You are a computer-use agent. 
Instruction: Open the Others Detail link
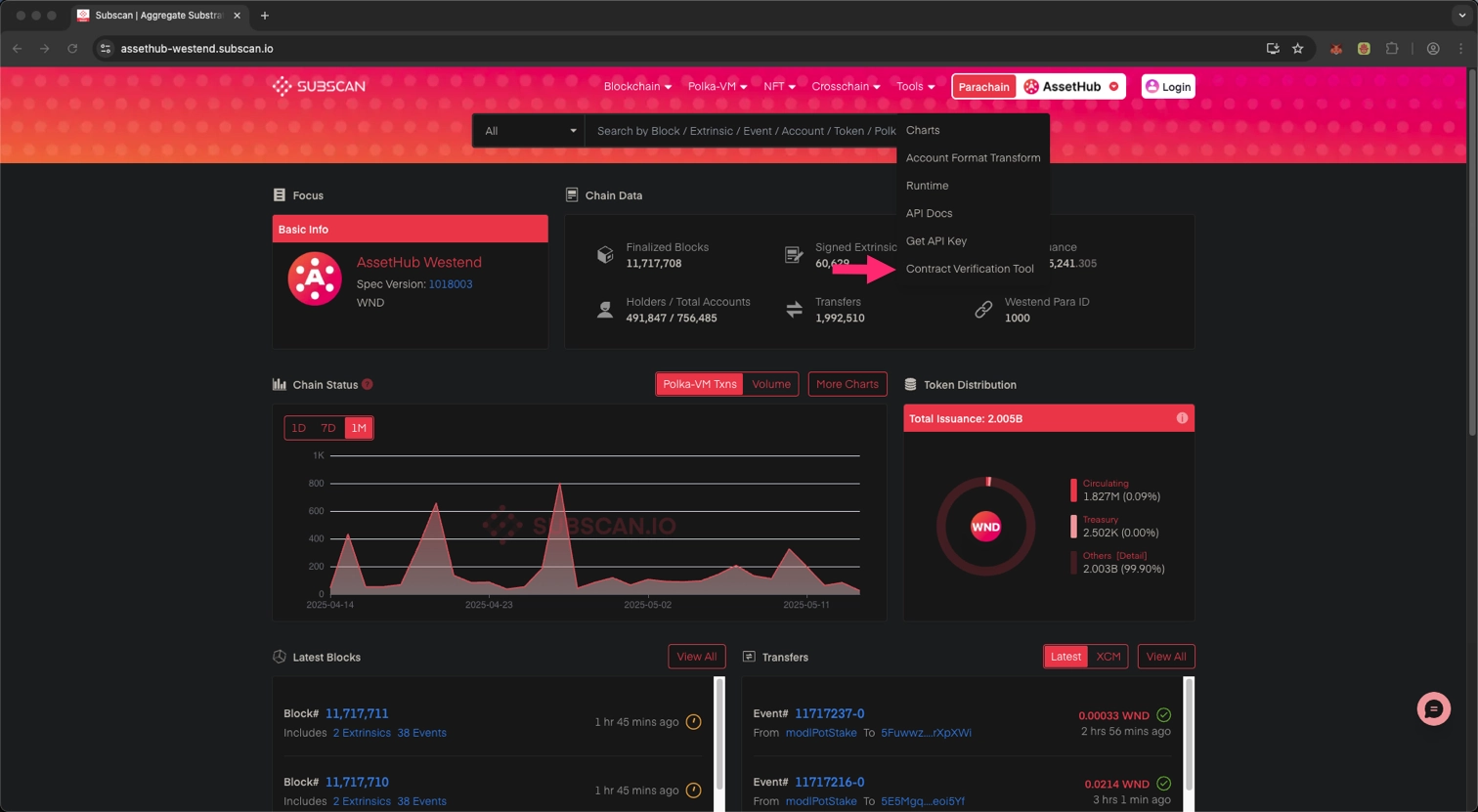1132,556
